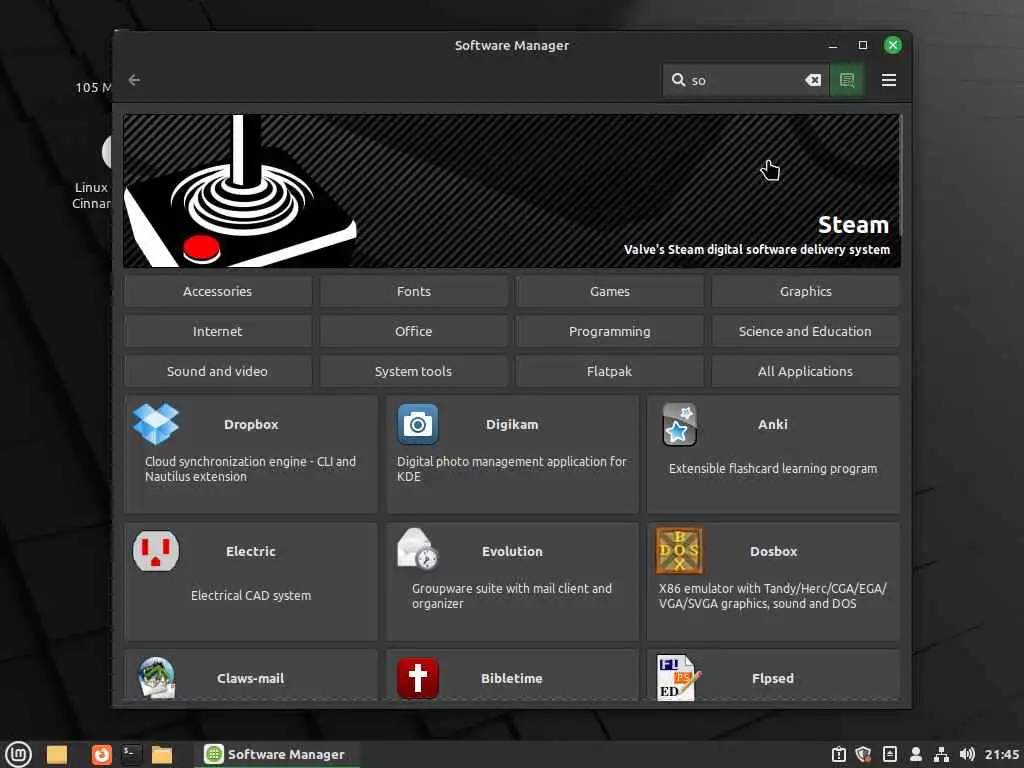Image resolution: width=1024 pixels, height=768 pixels.
Task: Click 'Electrical CAD system' description
Action: tap(251, 596)
